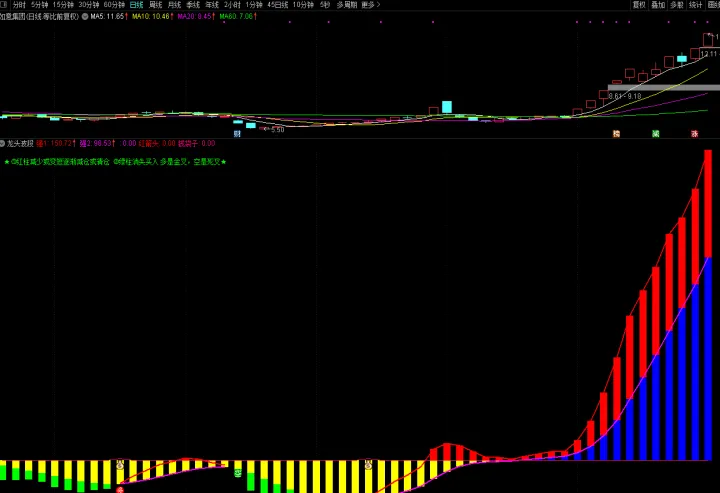Click the small icon at top-left corner
This screenshot has width=720, height=493.
(x=5, y=5)
